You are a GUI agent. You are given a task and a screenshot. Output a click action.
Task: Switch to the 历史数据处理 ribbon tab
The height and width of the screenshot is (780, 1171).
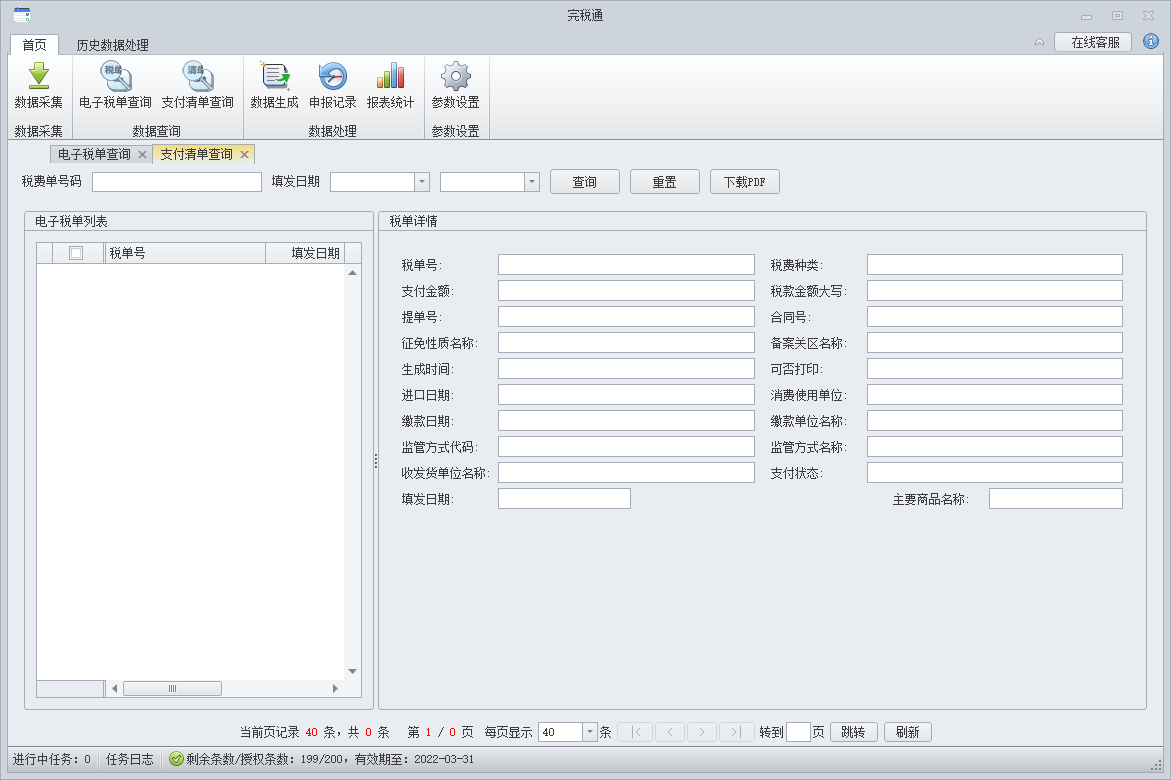pyautogui.click(x=112, y=45)
